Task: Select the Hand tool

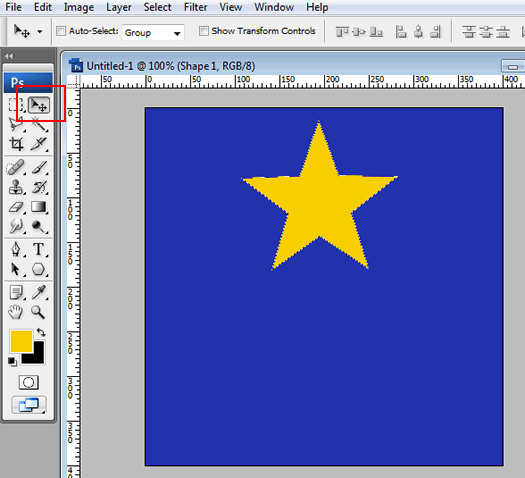Action: coord(15,312)
